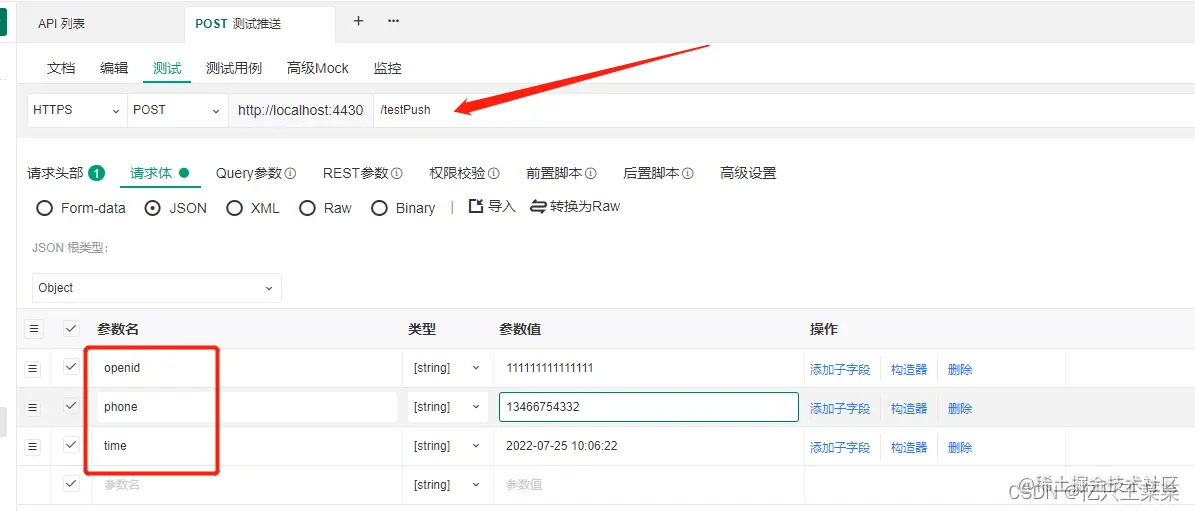Uncheck the time row checkbox

click(71, 445)
